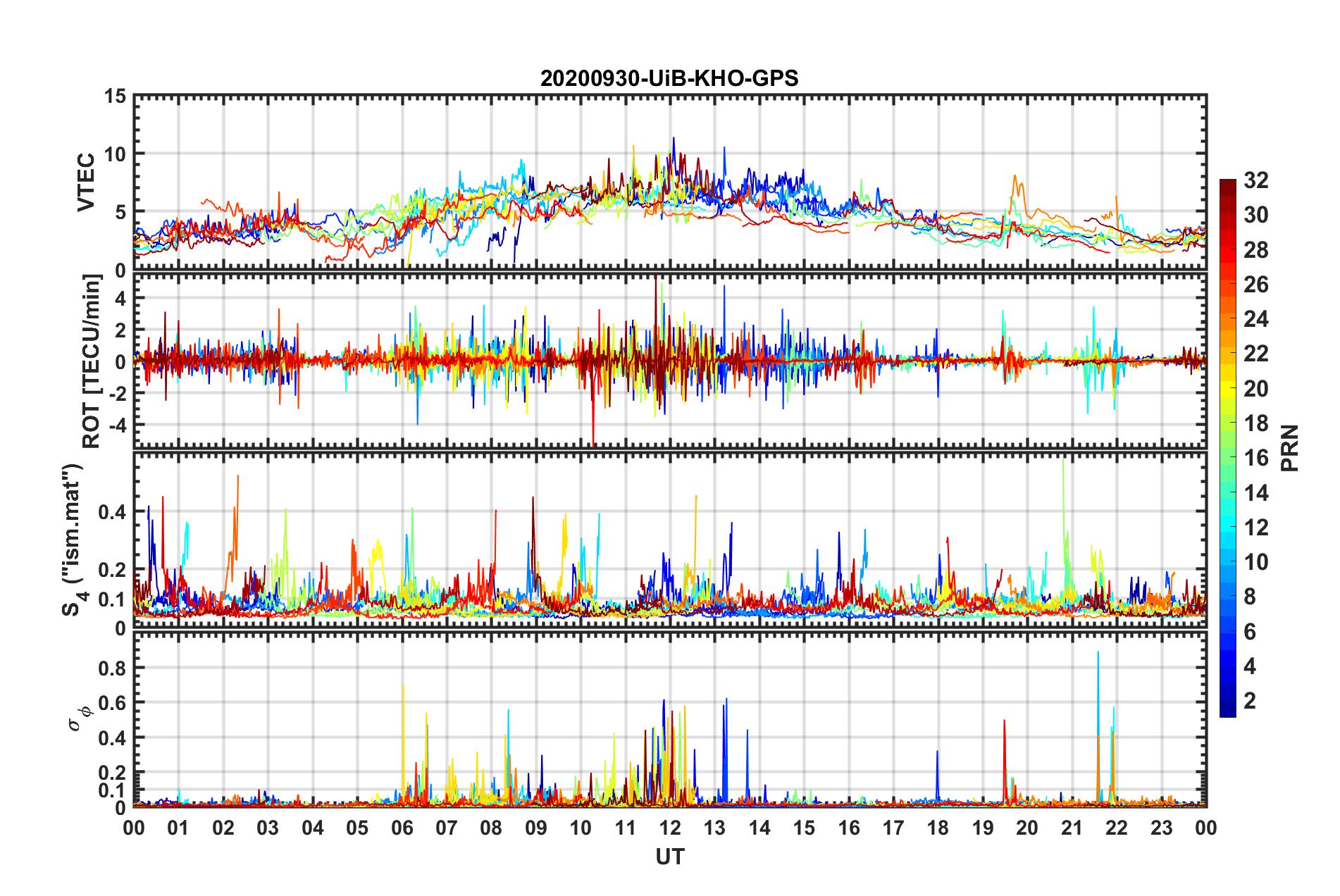Click the green colorbar region near 16
The width and height of the screenshot is (1340, 896).
tap(1228, 457)
